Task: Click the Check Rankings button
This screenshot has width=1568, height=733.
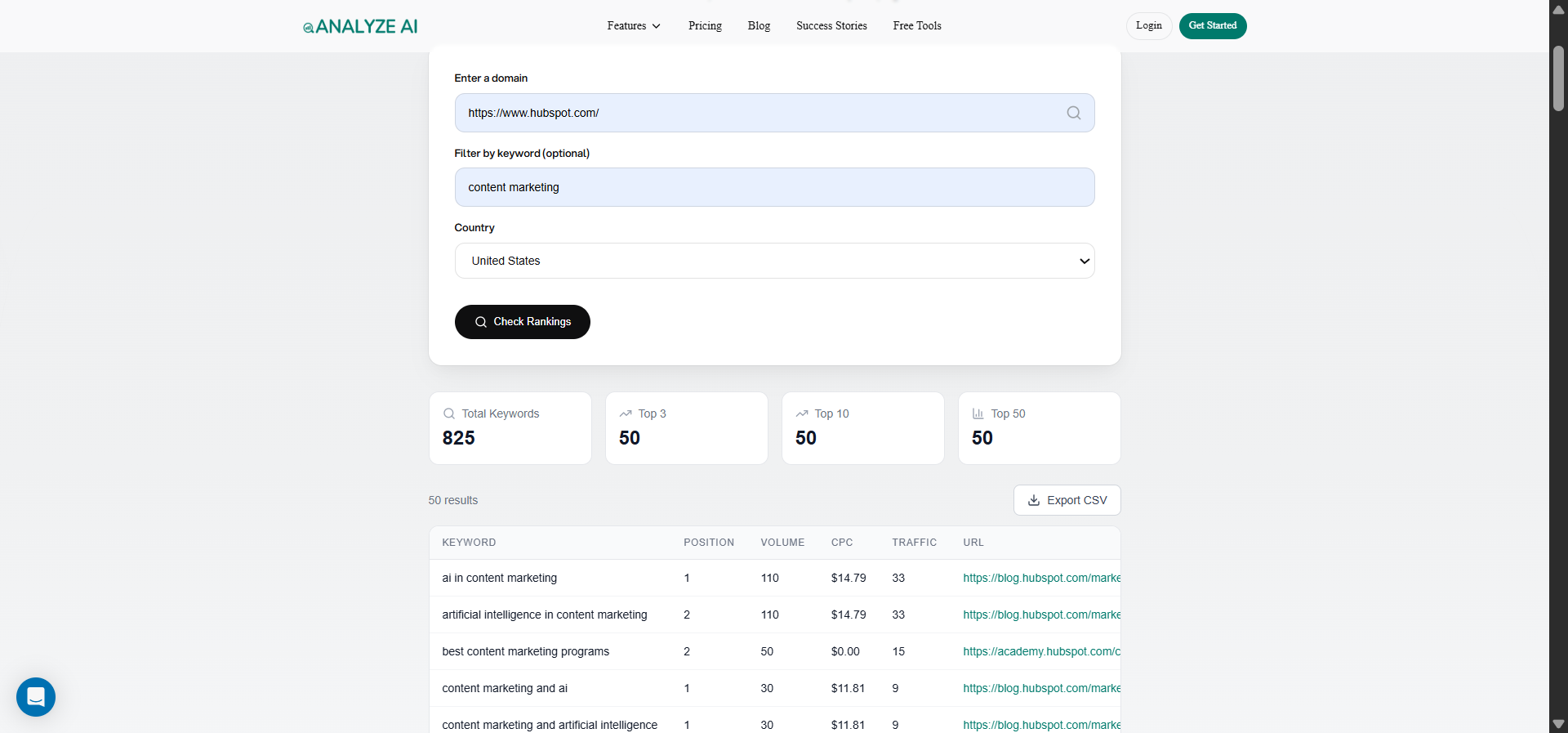Action: pyautogui.click(x=523, y=322)
